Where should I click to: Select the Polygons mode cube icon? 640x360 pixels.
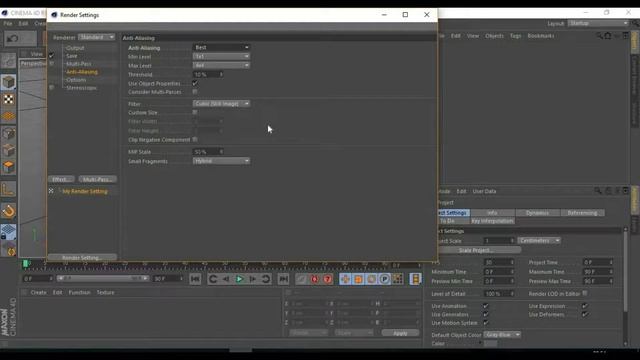[8, 167]
